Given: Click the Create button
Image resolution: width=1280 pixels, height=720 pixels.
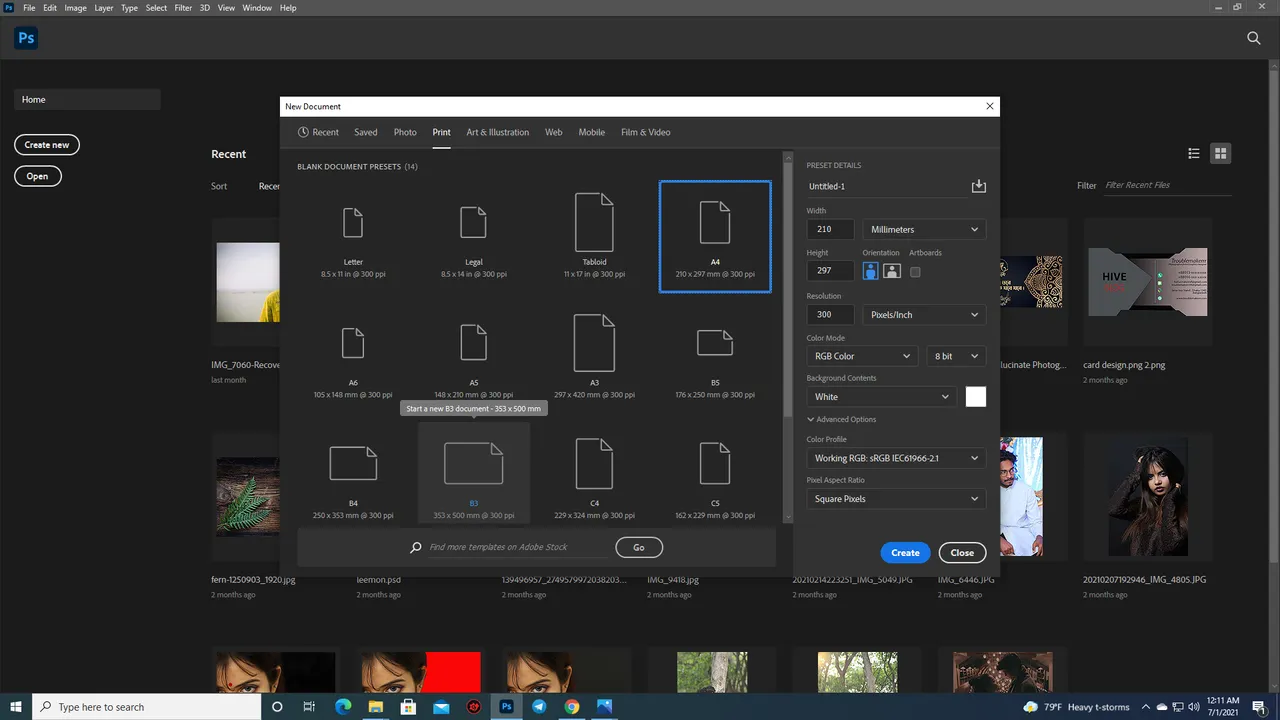Looking at the screenshot, I should pyautogui.click(x=905, y=552).
